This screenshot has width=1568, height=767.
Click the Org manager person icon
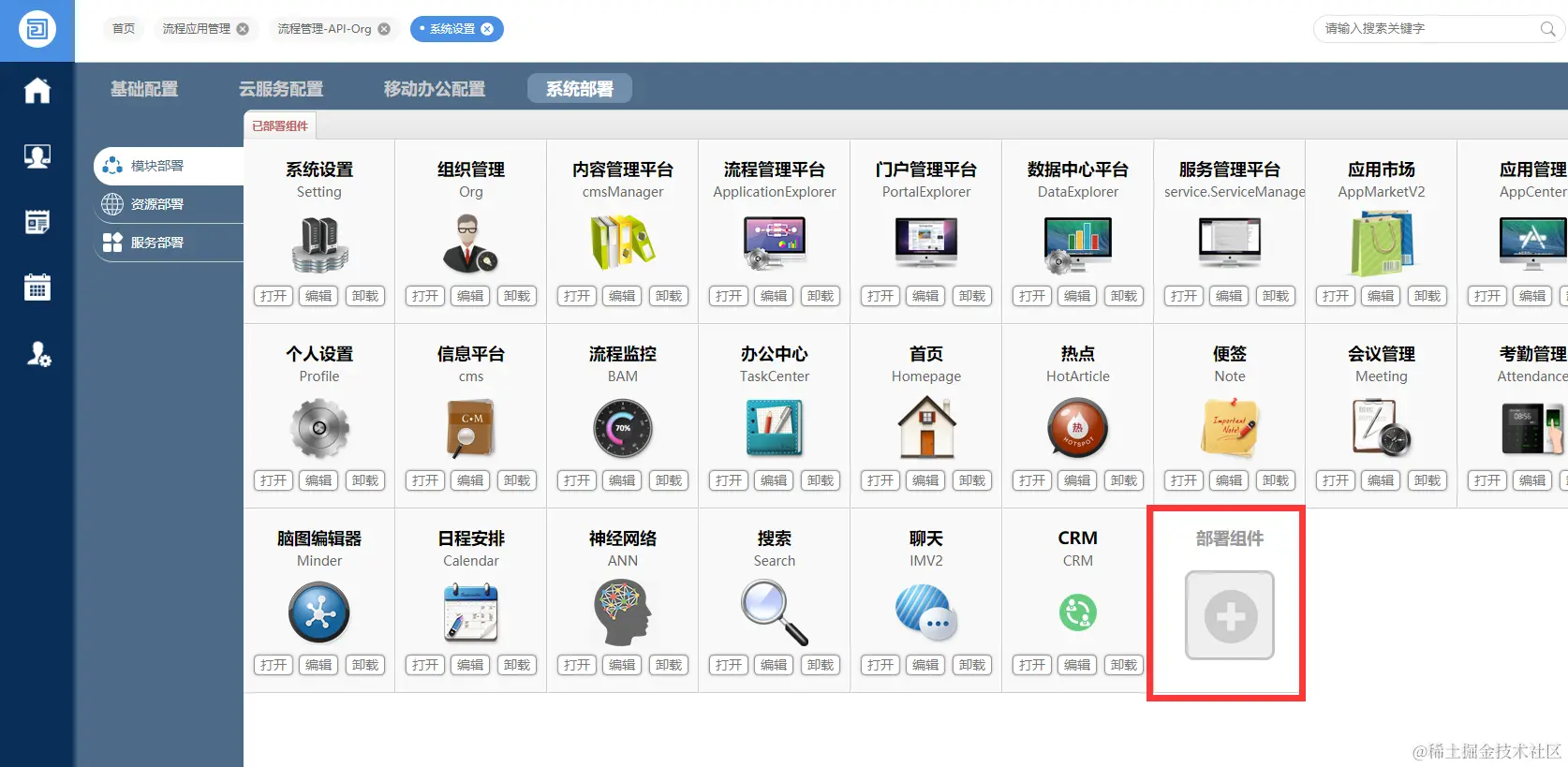[470, 243]
